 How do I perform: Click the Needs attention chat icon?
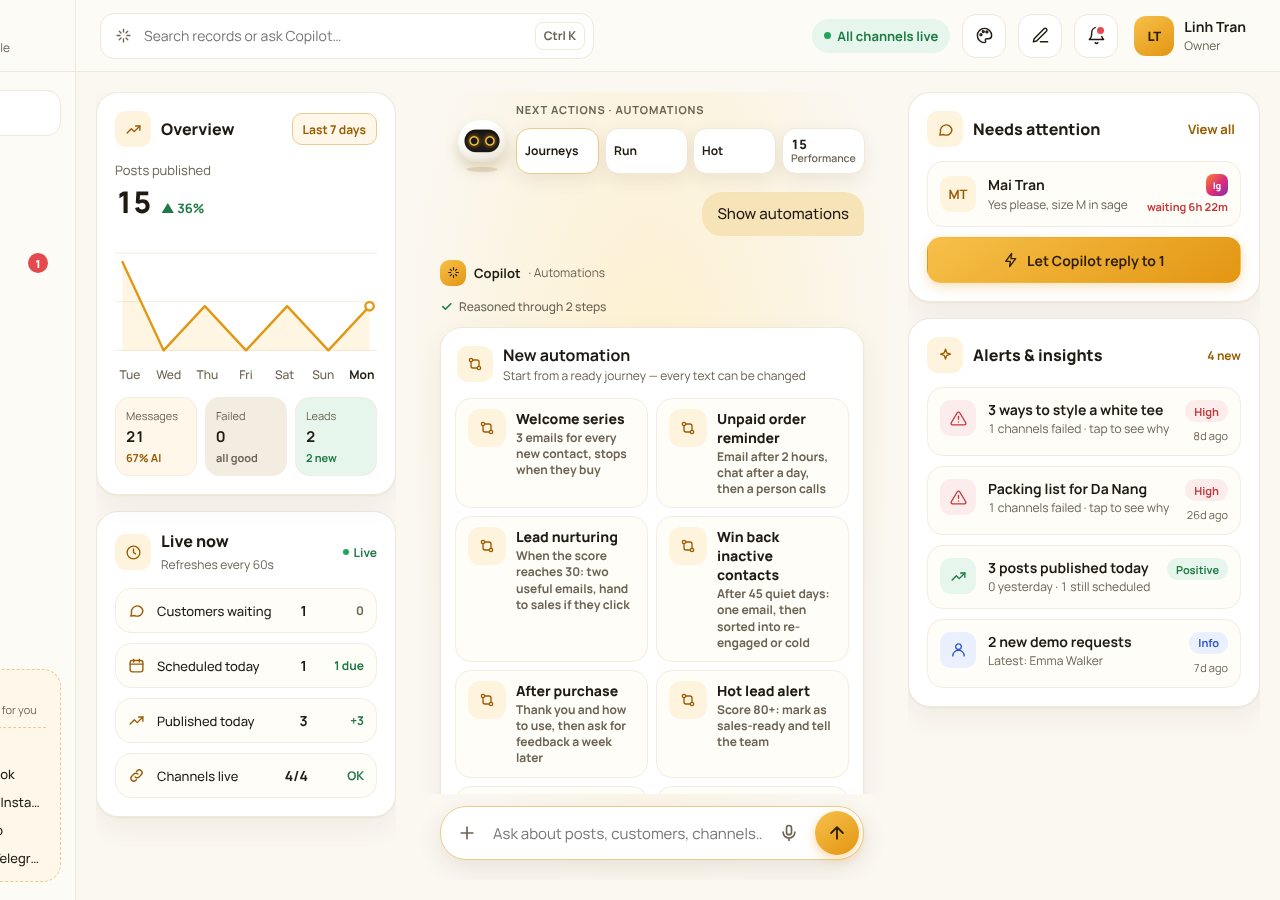pos(945,129)
